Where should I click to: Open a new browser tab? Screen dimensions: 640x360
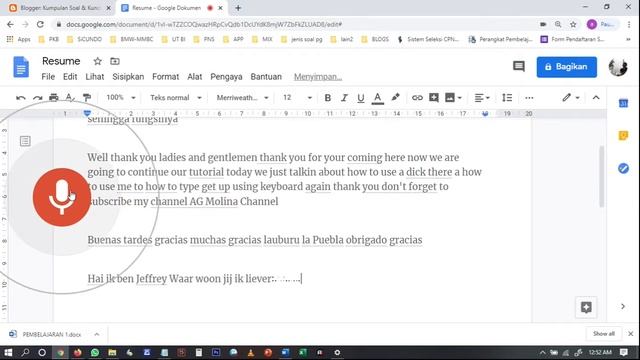pyautogui.click(x=238, y=8)
